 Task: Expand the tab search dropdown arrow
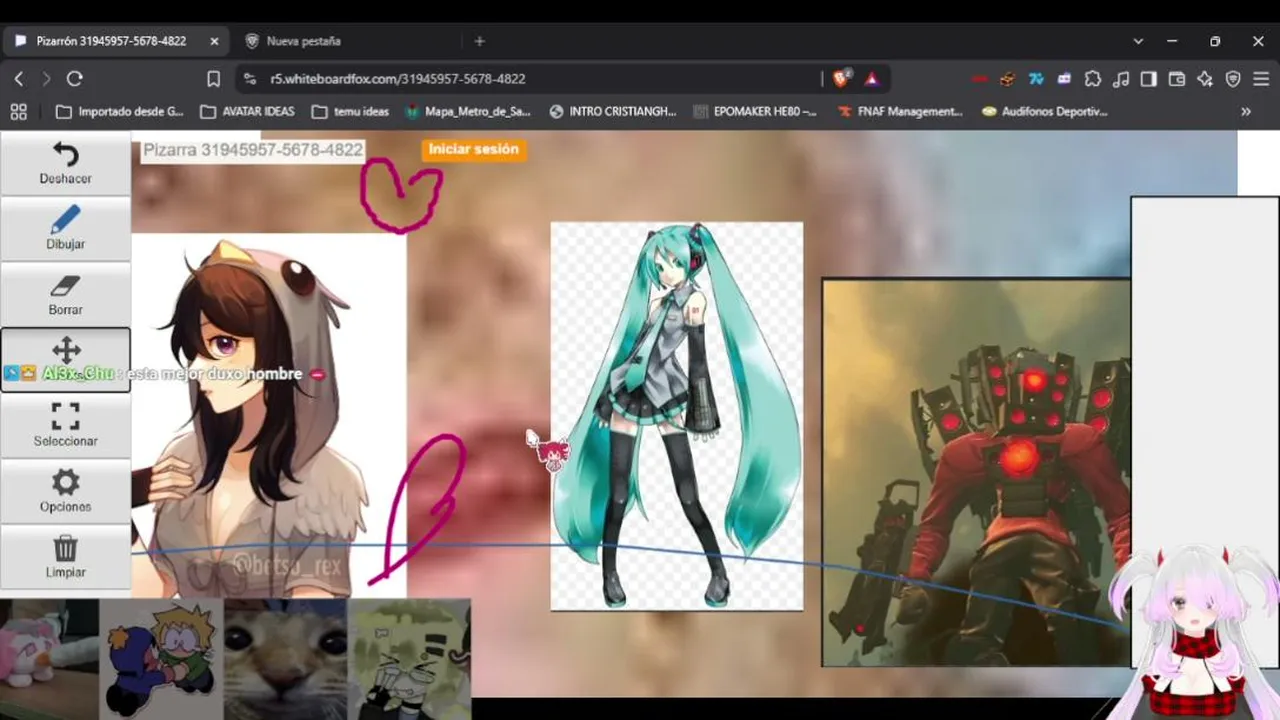(x=1138, y=41)
